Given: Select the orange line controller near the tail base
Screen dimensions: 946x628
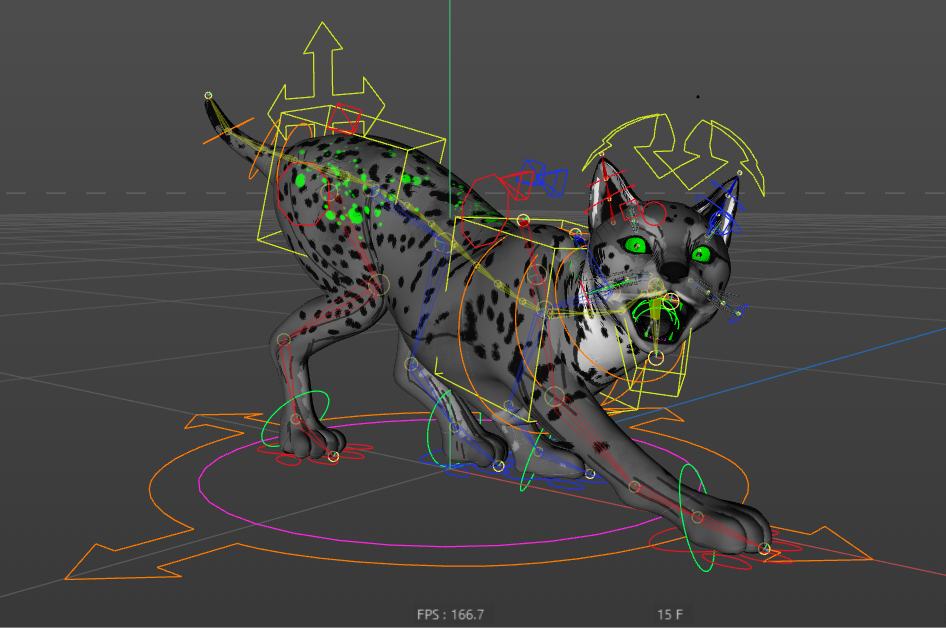Looking at the screenshot, I should tap(227, 132).
